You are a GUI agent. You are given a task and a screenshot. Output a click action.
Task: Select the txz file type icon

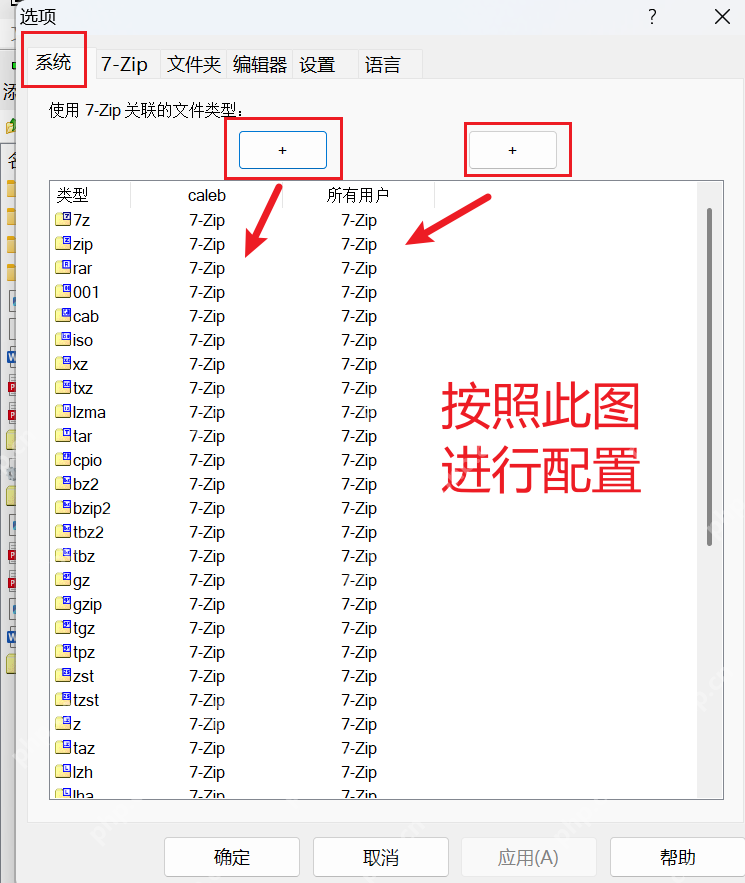click(63, 387)
